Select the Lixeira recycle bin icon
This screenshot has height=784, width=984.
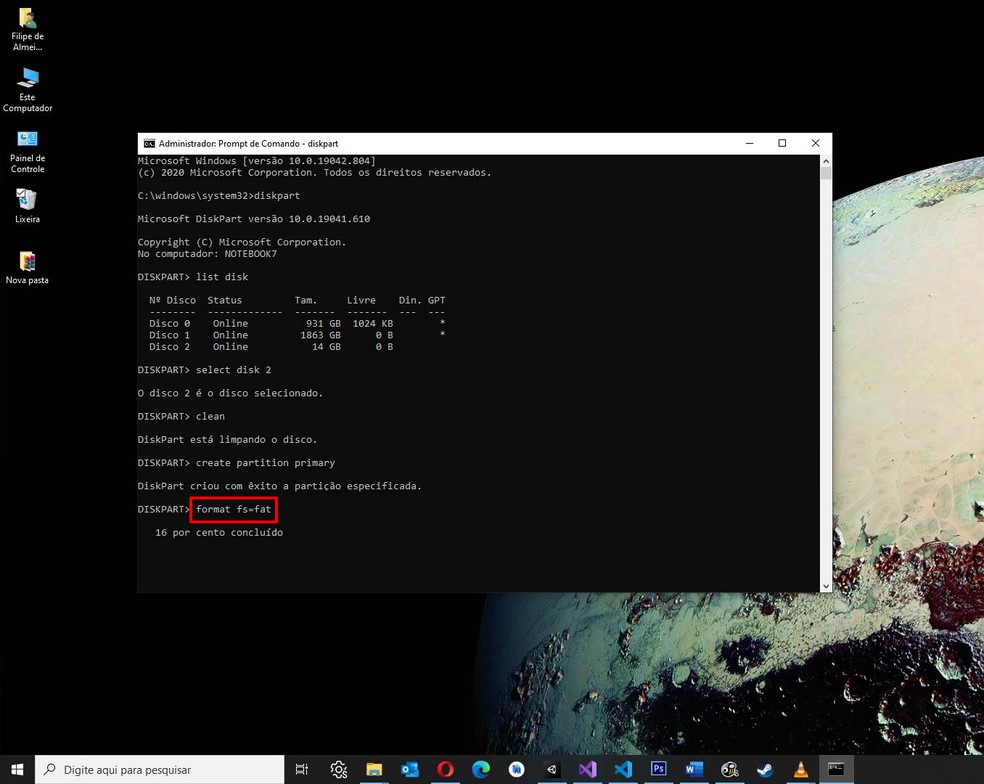click(x=27, y=206)
